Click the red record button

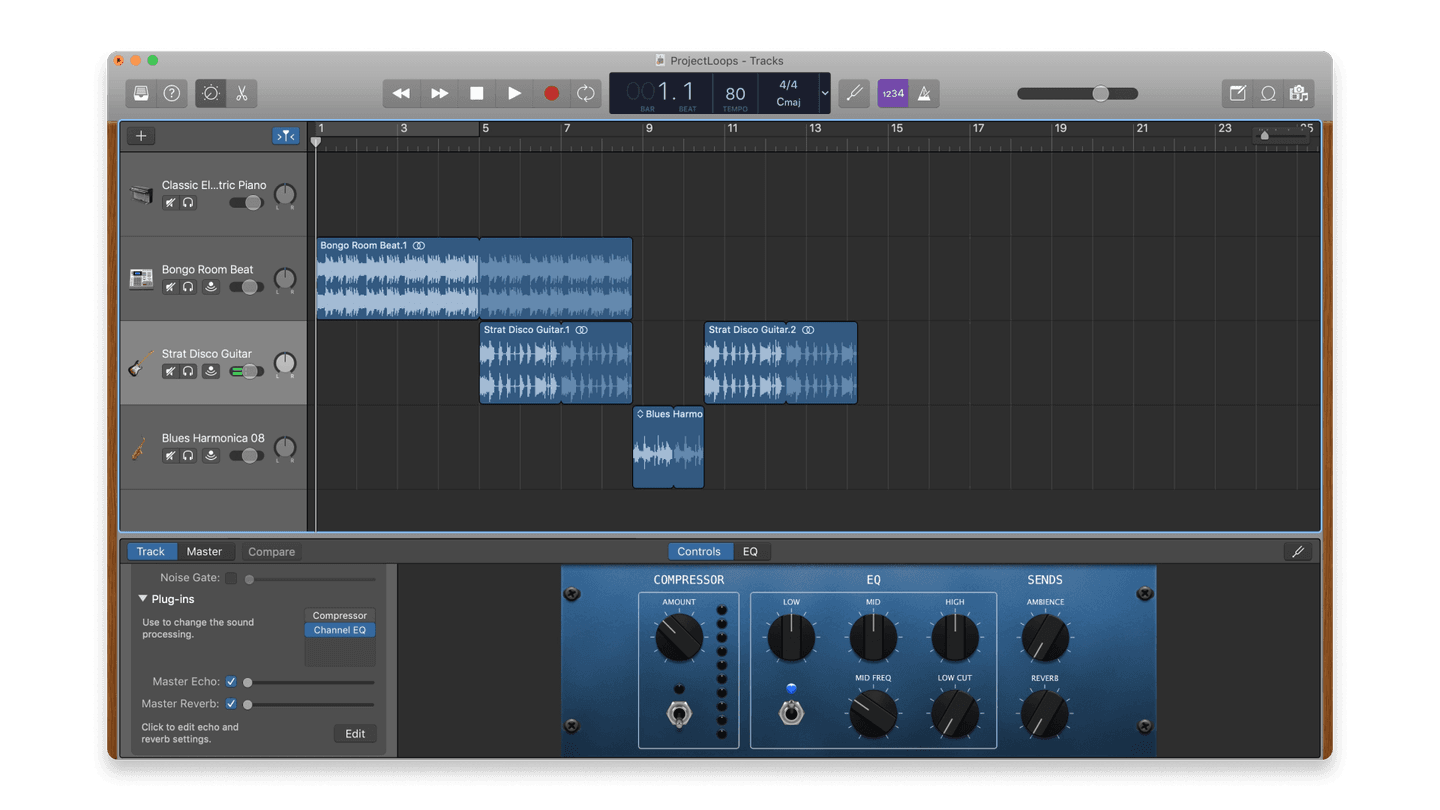pyautogui.click(x=551, y=93)
